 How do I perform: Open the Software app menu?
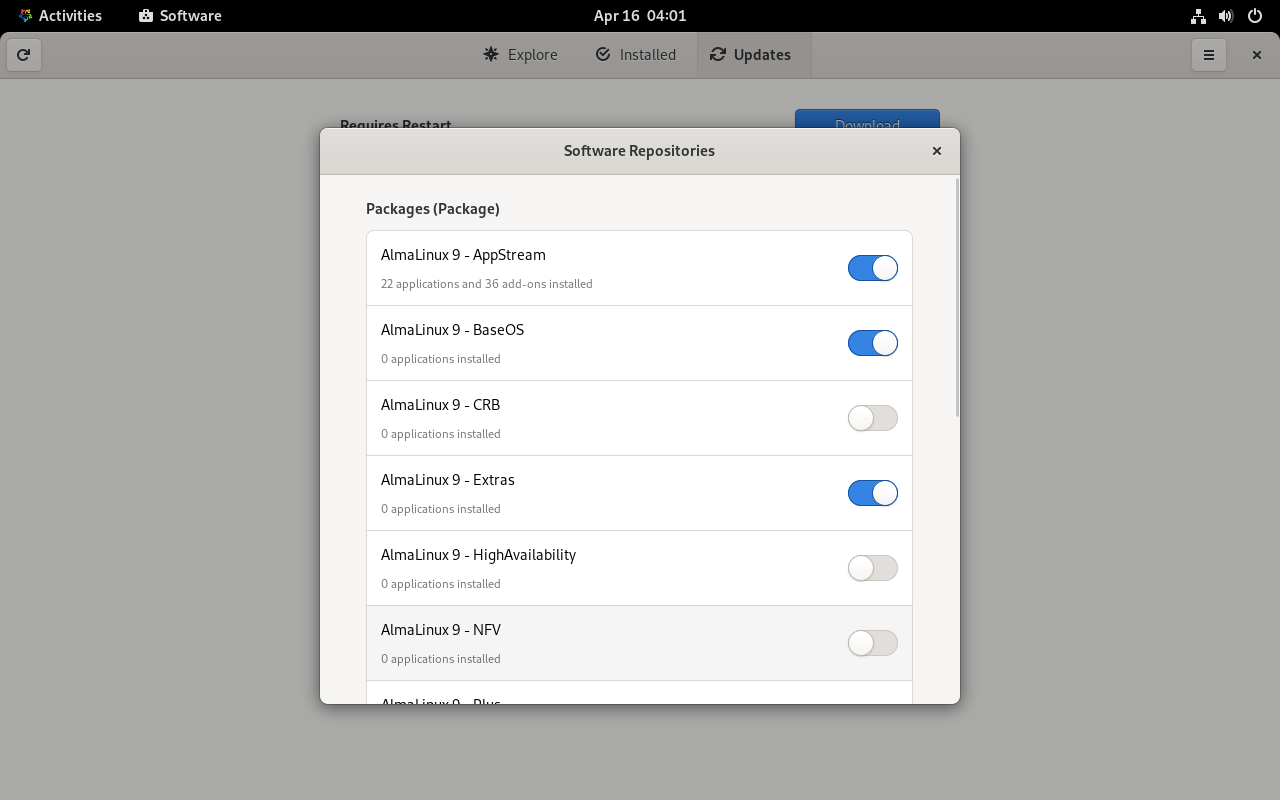coord(180,16)
